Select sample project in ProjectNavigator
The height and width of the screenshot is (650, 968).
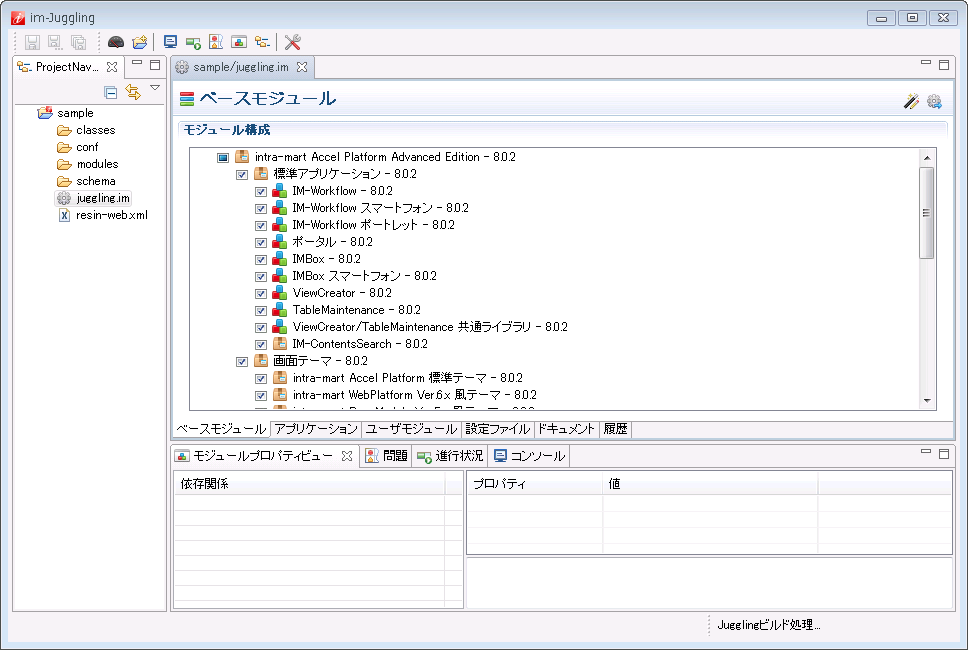click(75, 113)
